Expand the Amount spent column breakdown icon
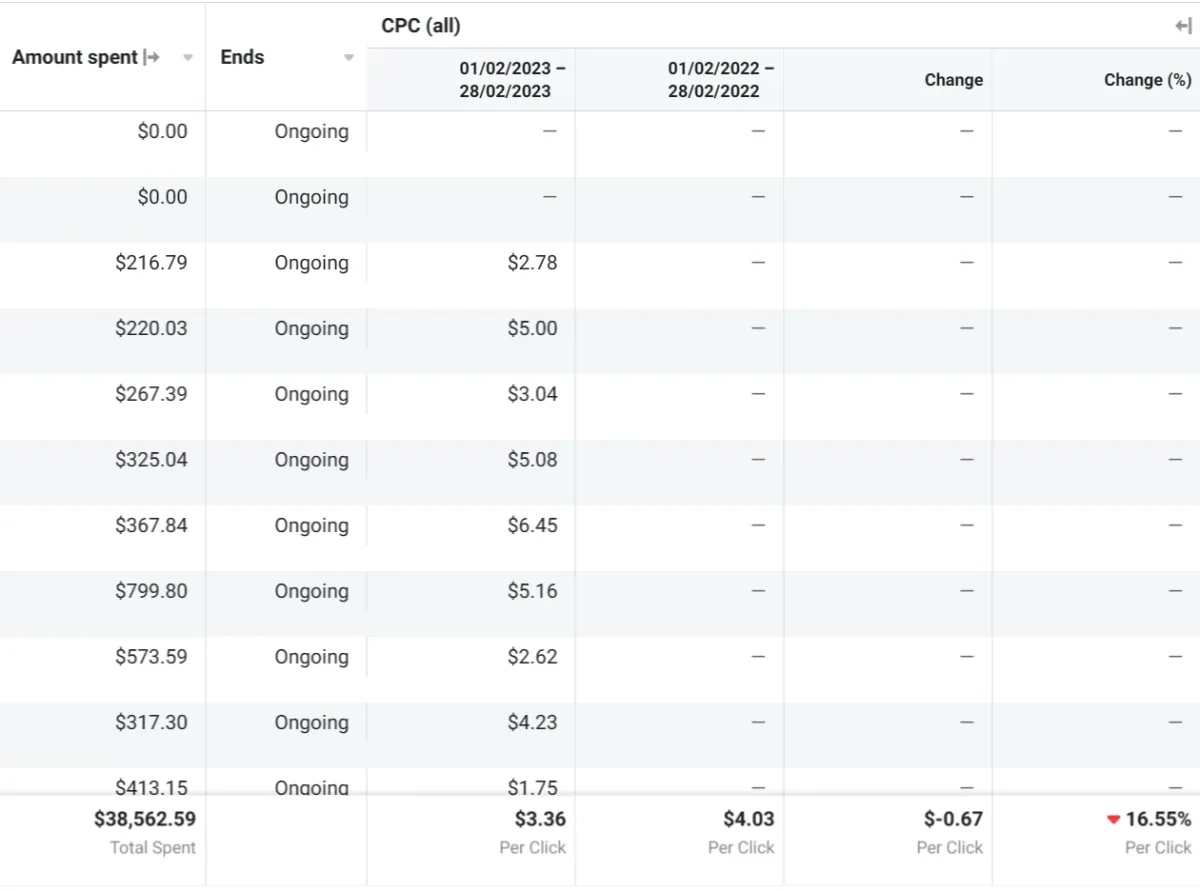Image resolution: width=1200 pixels, height=891 pixels. 152,57
